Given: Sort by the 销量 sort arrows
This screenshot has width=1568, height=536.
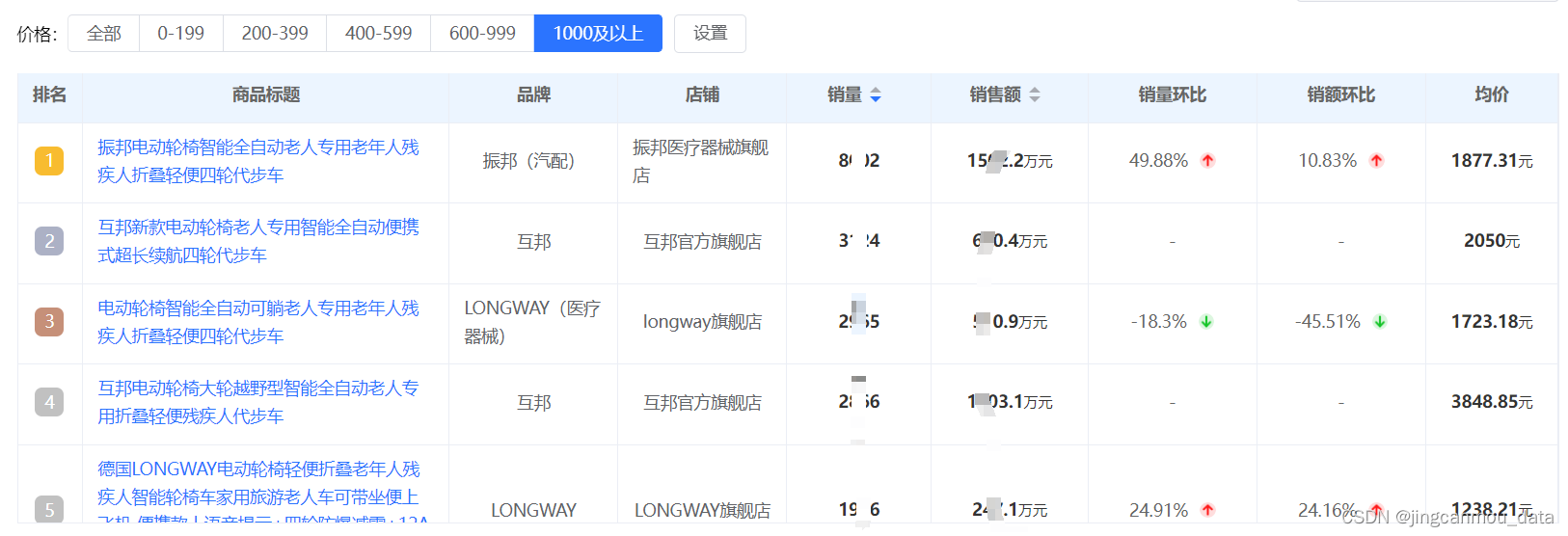Looking at the screenshot, I should point(876,94).
